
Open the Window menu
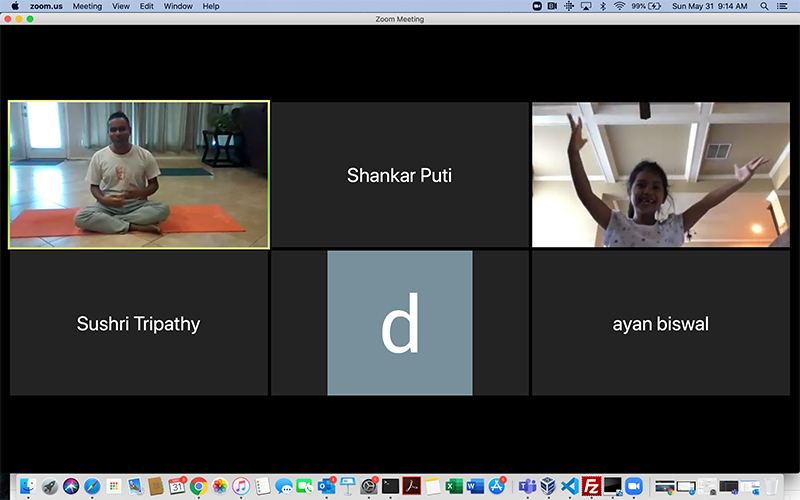178,6
